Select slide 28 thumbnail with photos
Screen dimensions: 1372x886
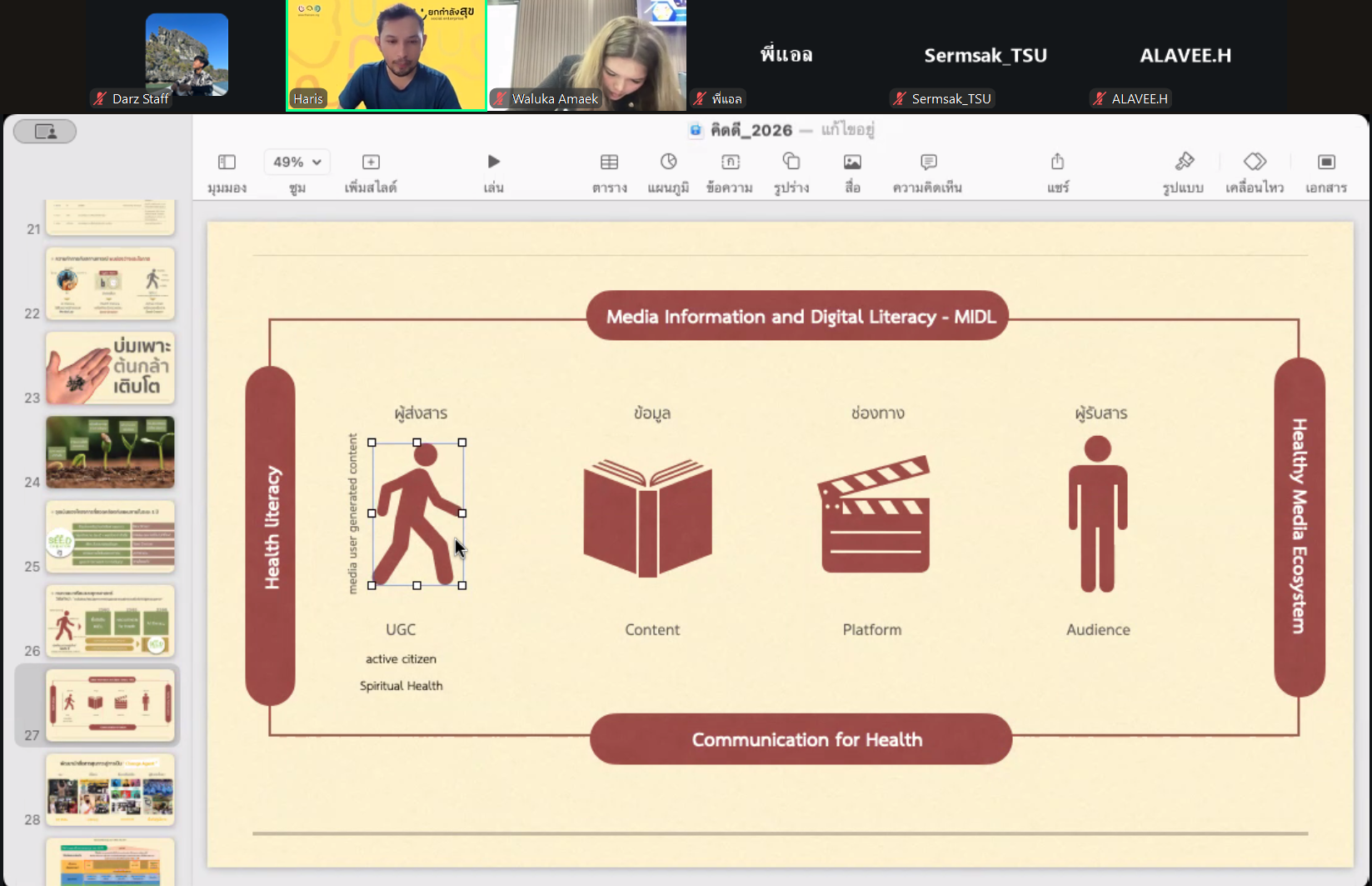[110, 789]
